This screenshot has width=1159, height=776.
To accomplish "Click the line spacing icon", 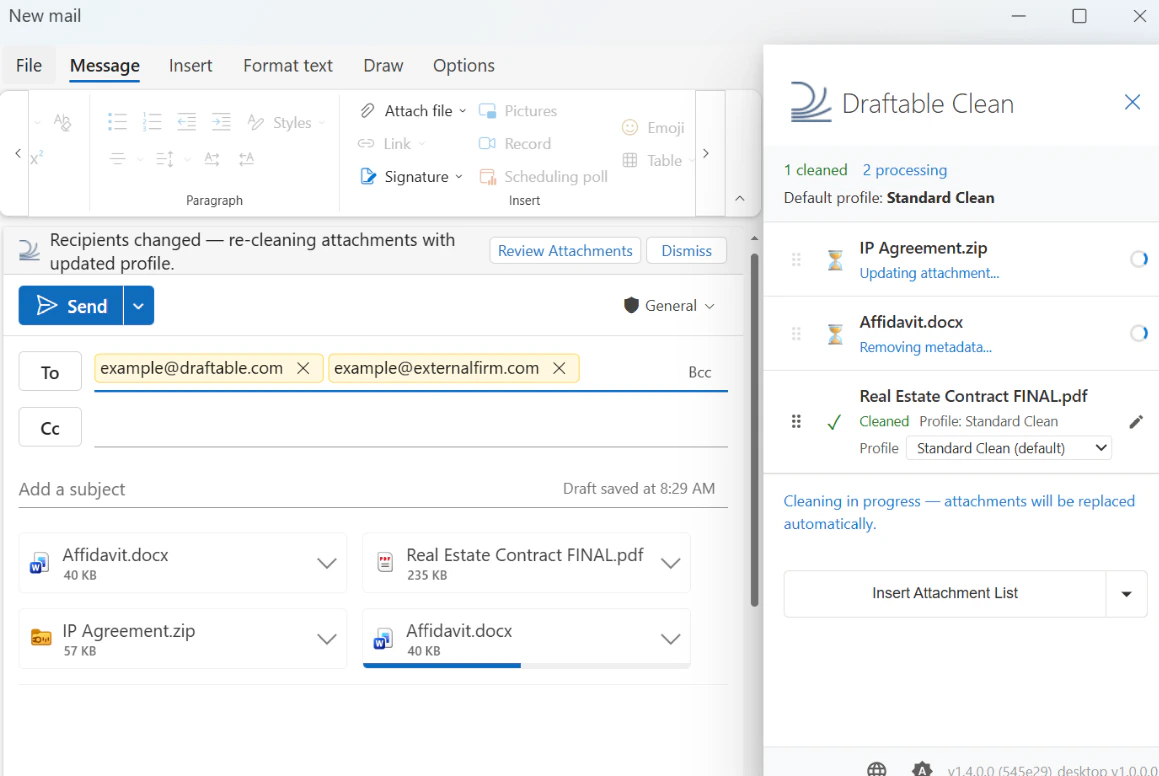I will click(165, 158).
